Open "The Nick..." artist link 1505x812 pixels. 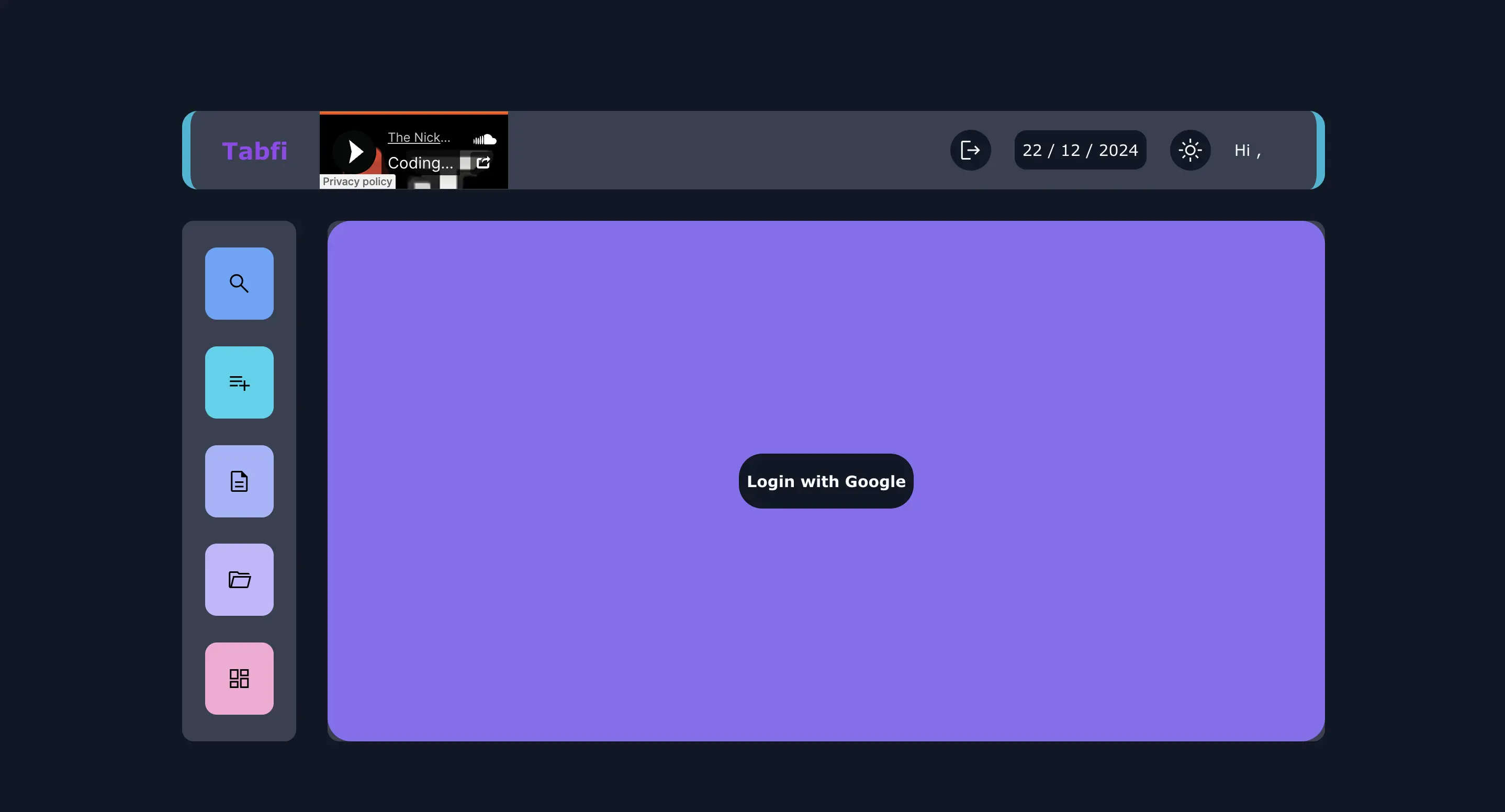(419, 137)
